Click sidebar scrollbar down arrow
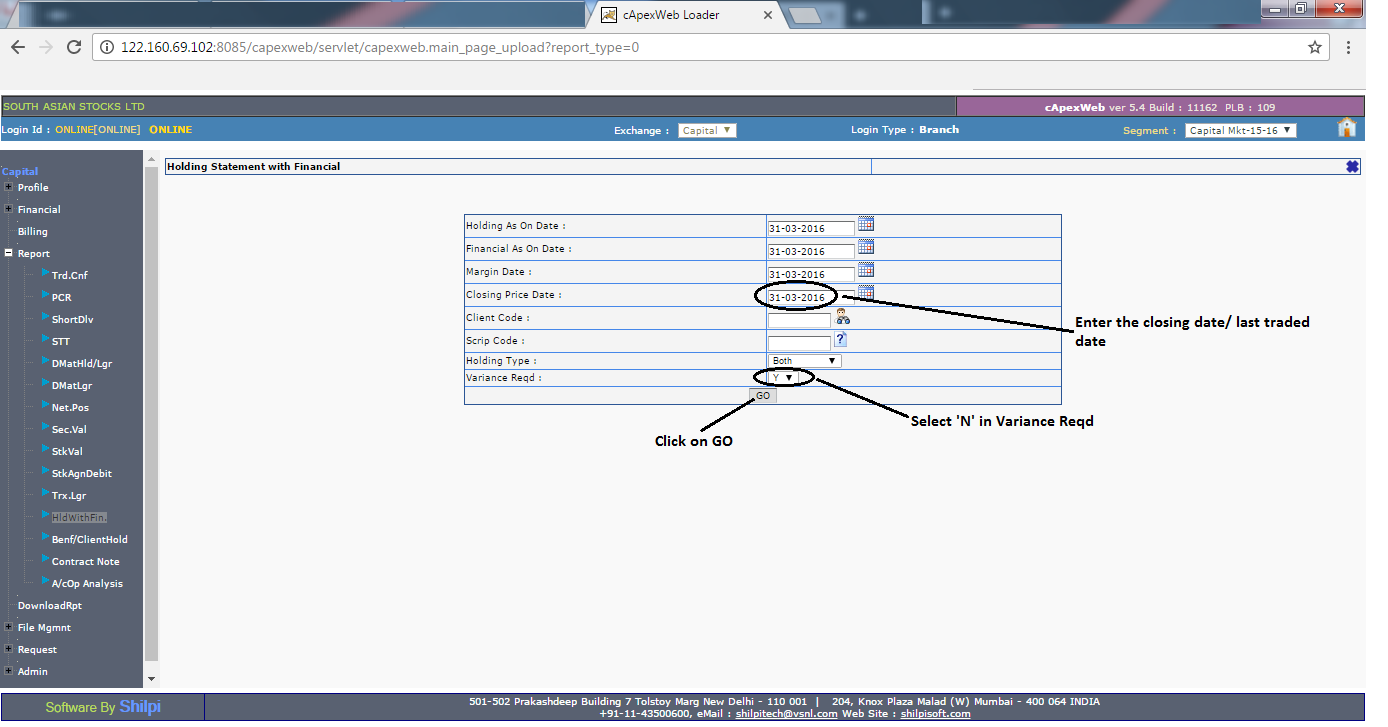Screen dimensions: 1388x727 coord(151,678)
